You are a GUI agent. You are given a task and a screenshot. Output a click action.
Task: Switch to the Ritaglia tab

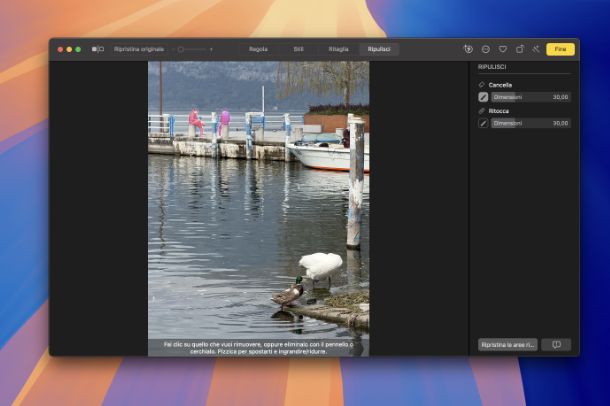[338, 49]
